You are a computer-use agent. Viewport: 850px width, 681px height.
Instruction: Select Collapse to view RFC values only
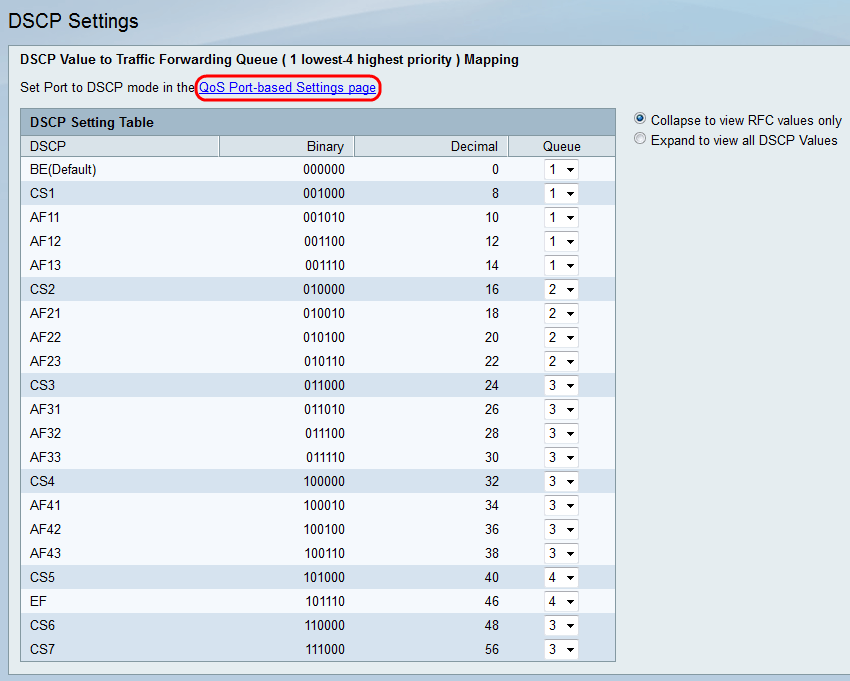640,119
